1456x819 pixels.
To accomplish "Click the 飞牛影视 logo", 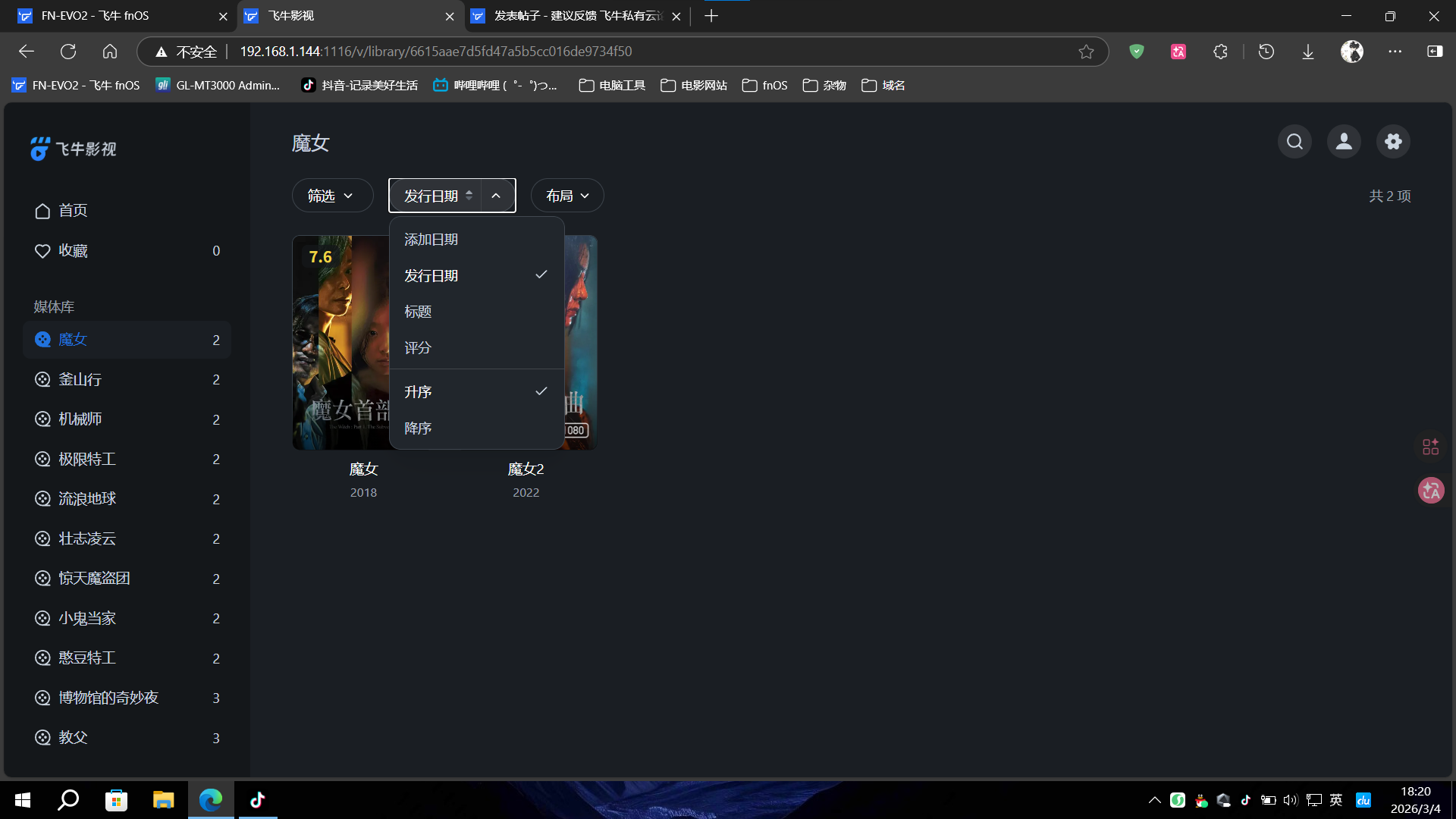I will pyautogui.click(x=74, y=149).
